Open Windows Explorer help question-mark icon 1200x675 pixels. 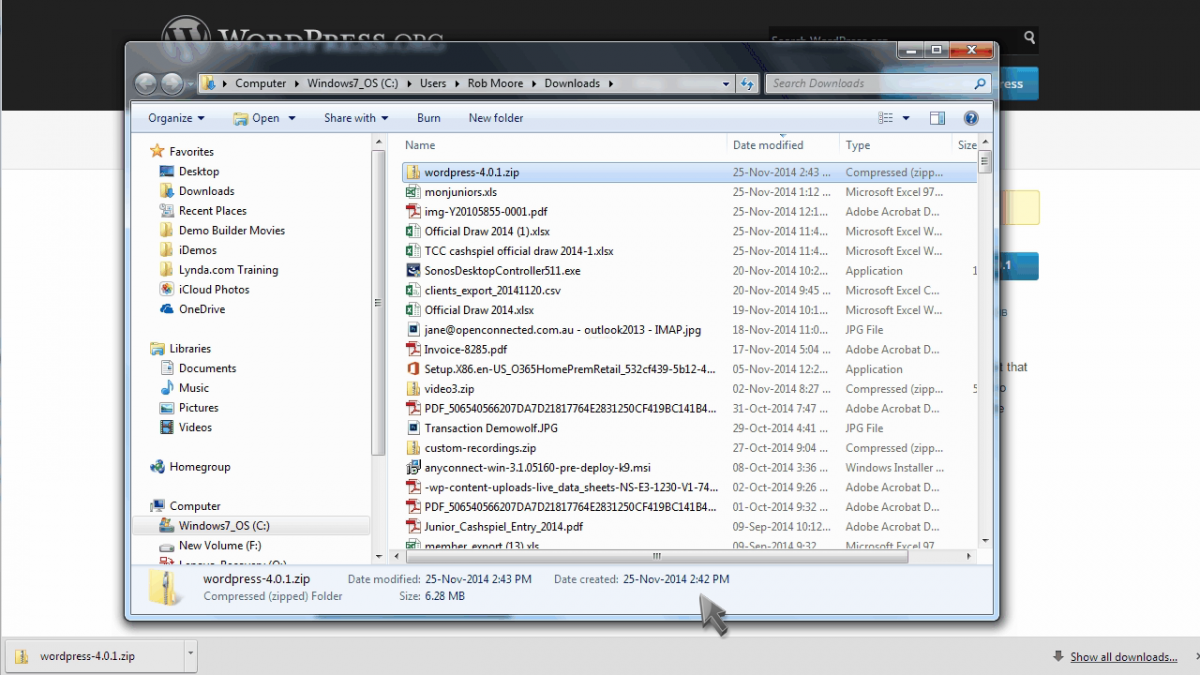(970, 117)
